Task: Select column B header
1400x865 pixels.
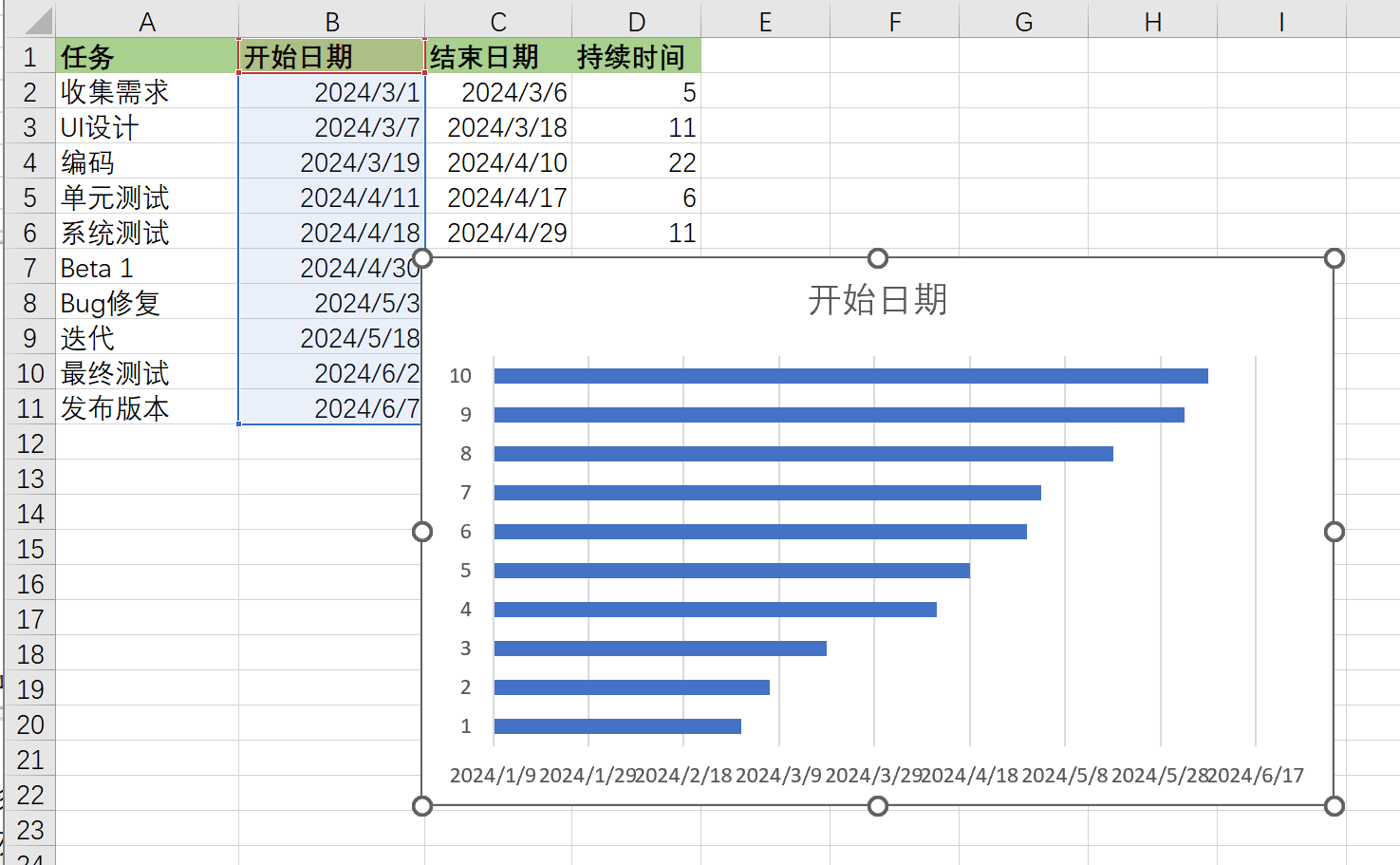Action: point(331,21)
